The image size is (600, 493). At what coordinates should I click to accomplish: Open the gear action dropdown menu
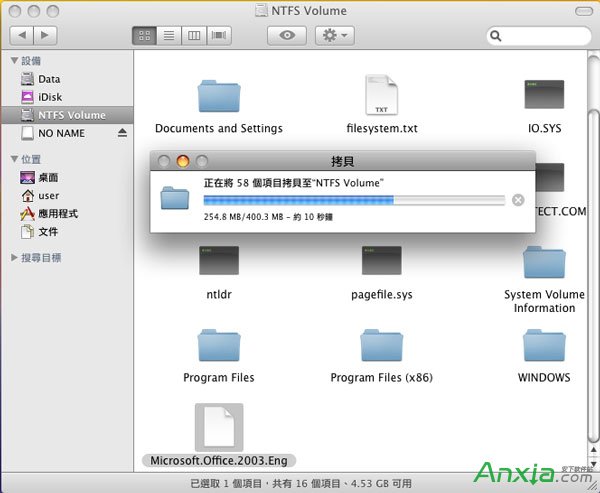(334, 36)
